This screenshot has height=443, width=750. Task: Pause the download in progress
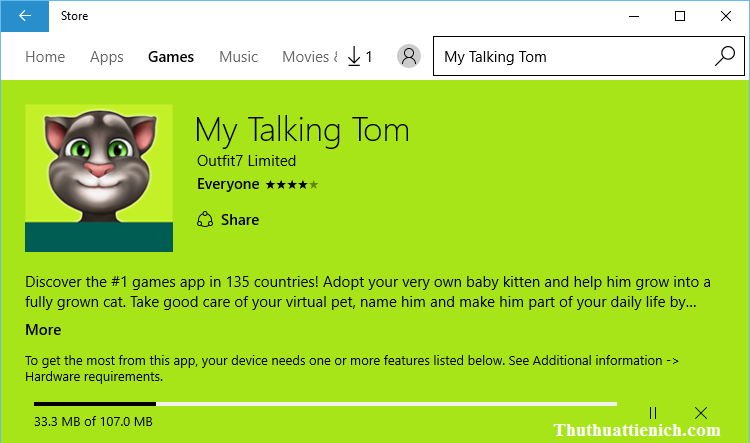tap(653, 413)
